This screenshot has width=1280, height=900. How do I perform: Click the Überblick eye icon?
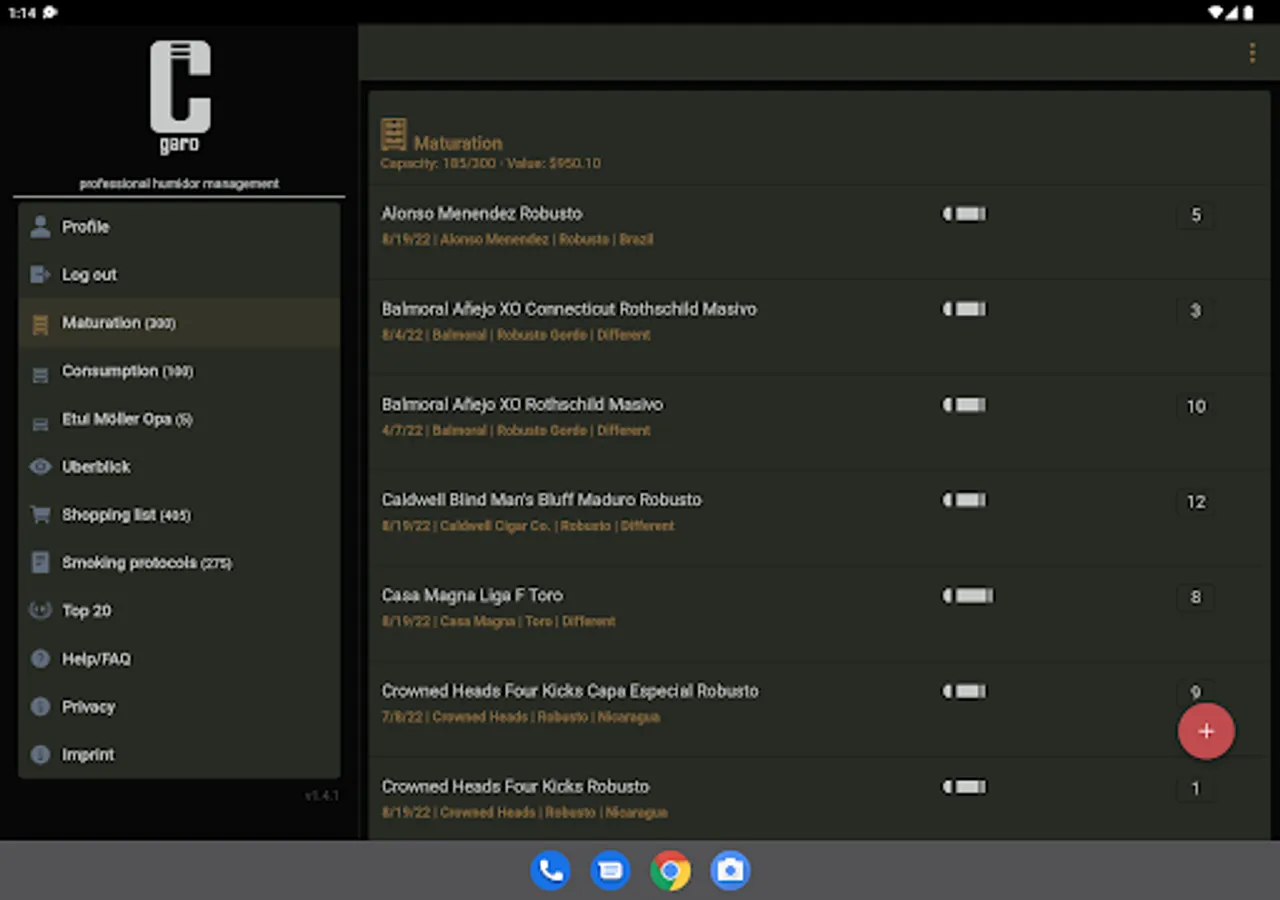pos(40,467)
